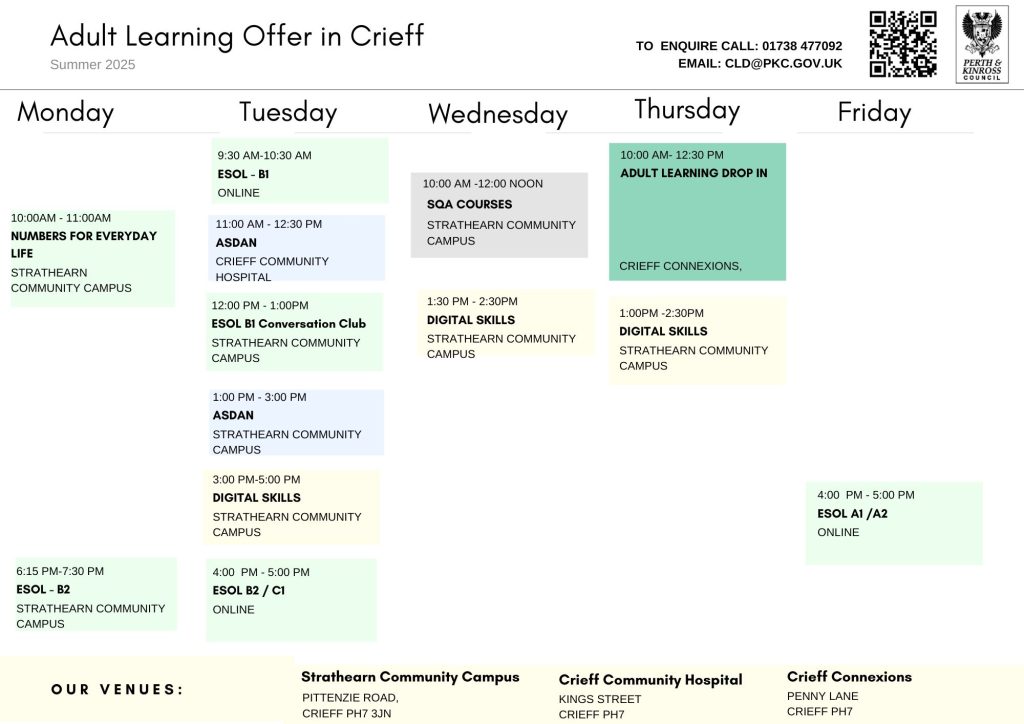Click the QR code image
This screenshot has width=1024, height=724.
[x=902, y=44]
